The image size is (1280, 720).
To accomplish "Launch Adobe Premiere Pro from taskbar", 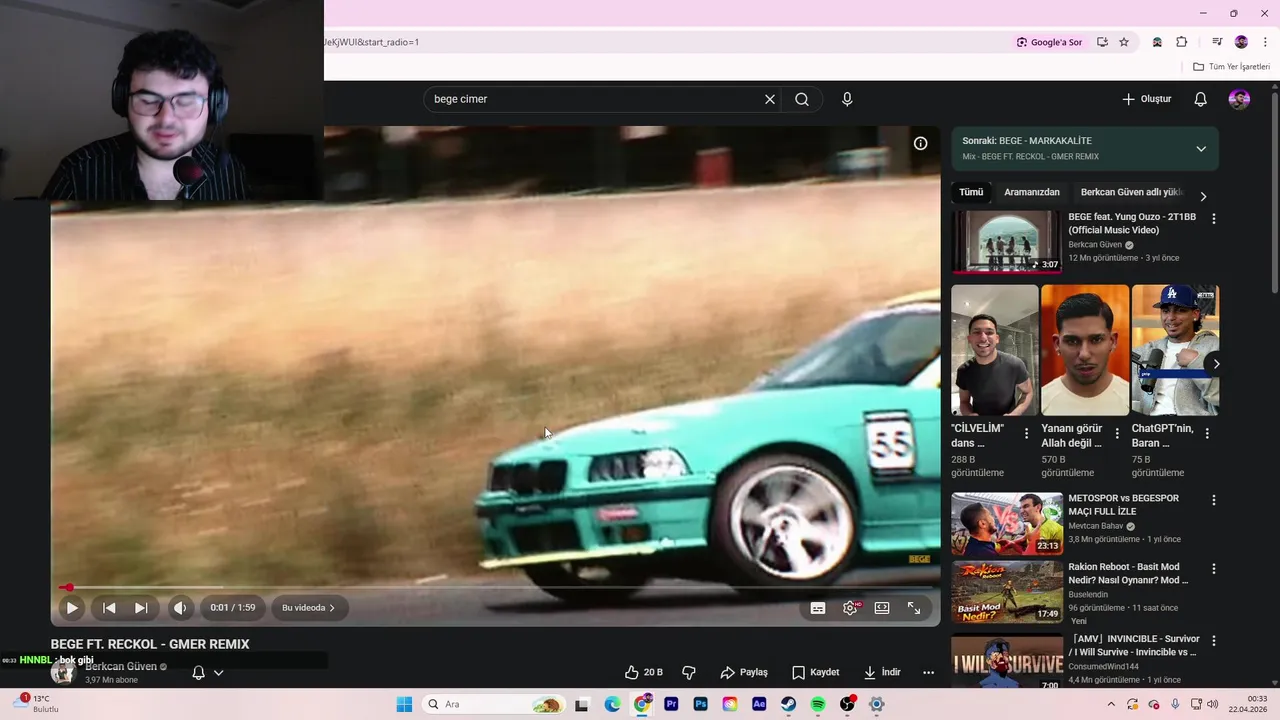I will pos(671,704).
